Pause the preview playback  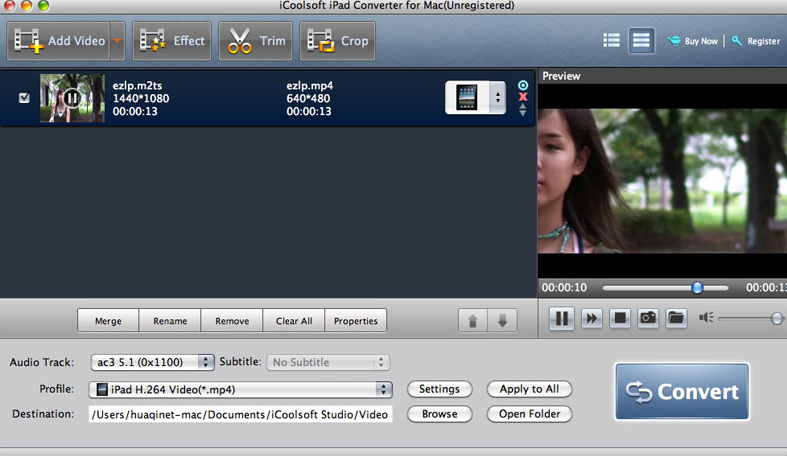click(562, 318)
